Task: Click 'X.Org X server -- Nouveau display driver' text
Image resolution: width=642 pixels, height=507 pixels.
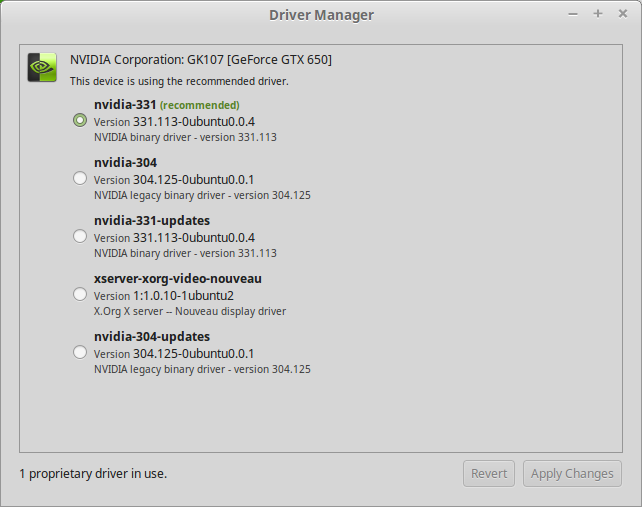Action: 190,311
